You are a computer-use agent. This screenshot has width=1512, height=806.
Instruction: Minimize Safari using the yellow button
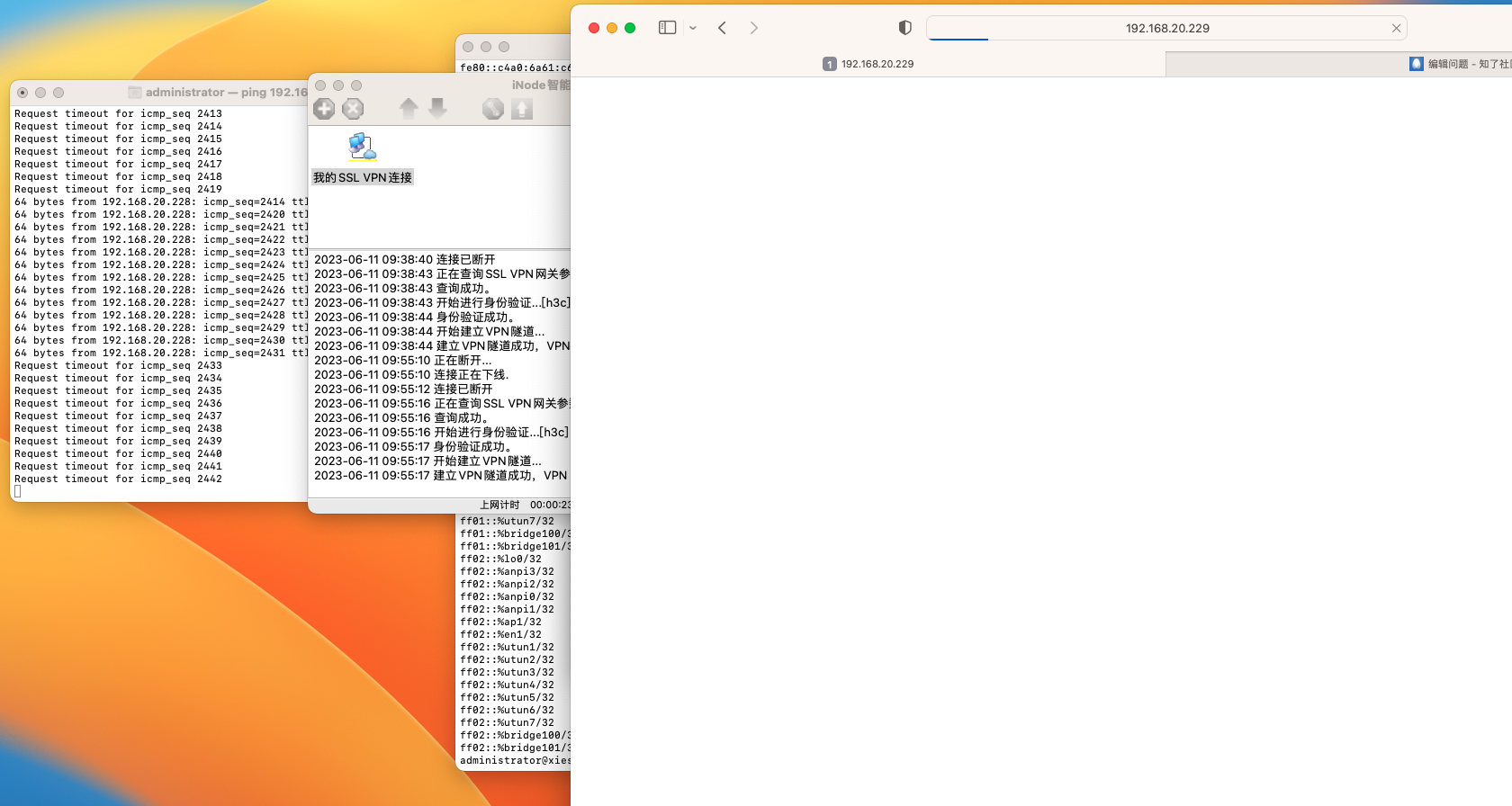click(x=612, y=28)
